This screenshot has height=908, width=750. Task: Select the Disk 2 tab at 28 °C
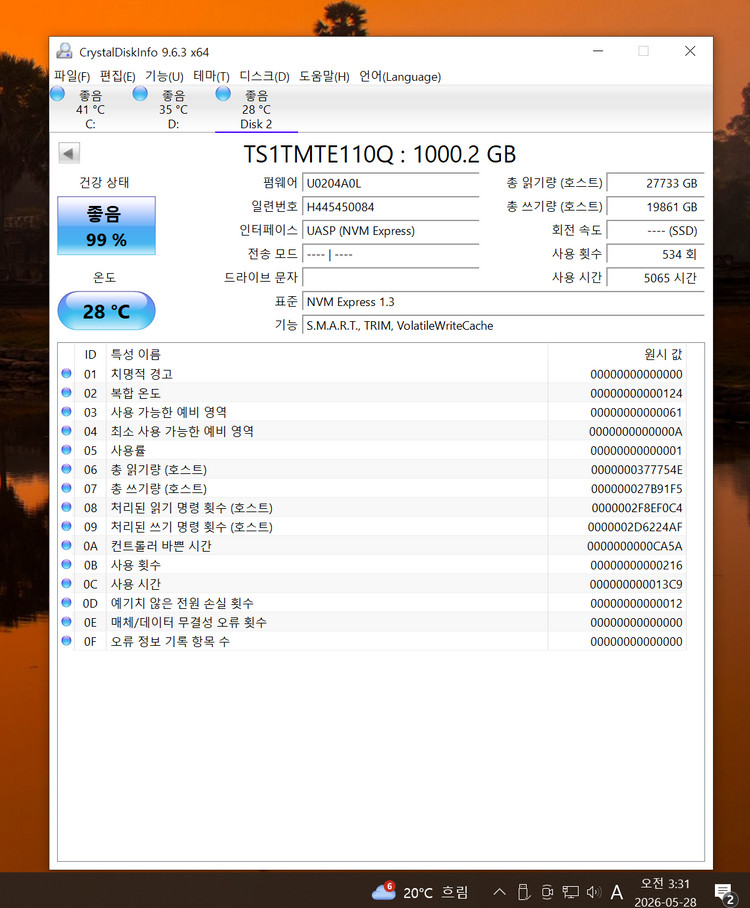256,109
